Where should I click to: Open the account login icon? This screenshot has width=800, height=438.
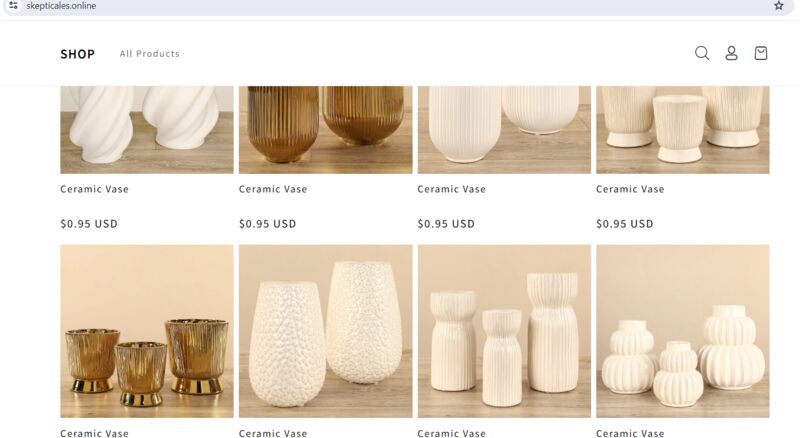click(731, 53)
